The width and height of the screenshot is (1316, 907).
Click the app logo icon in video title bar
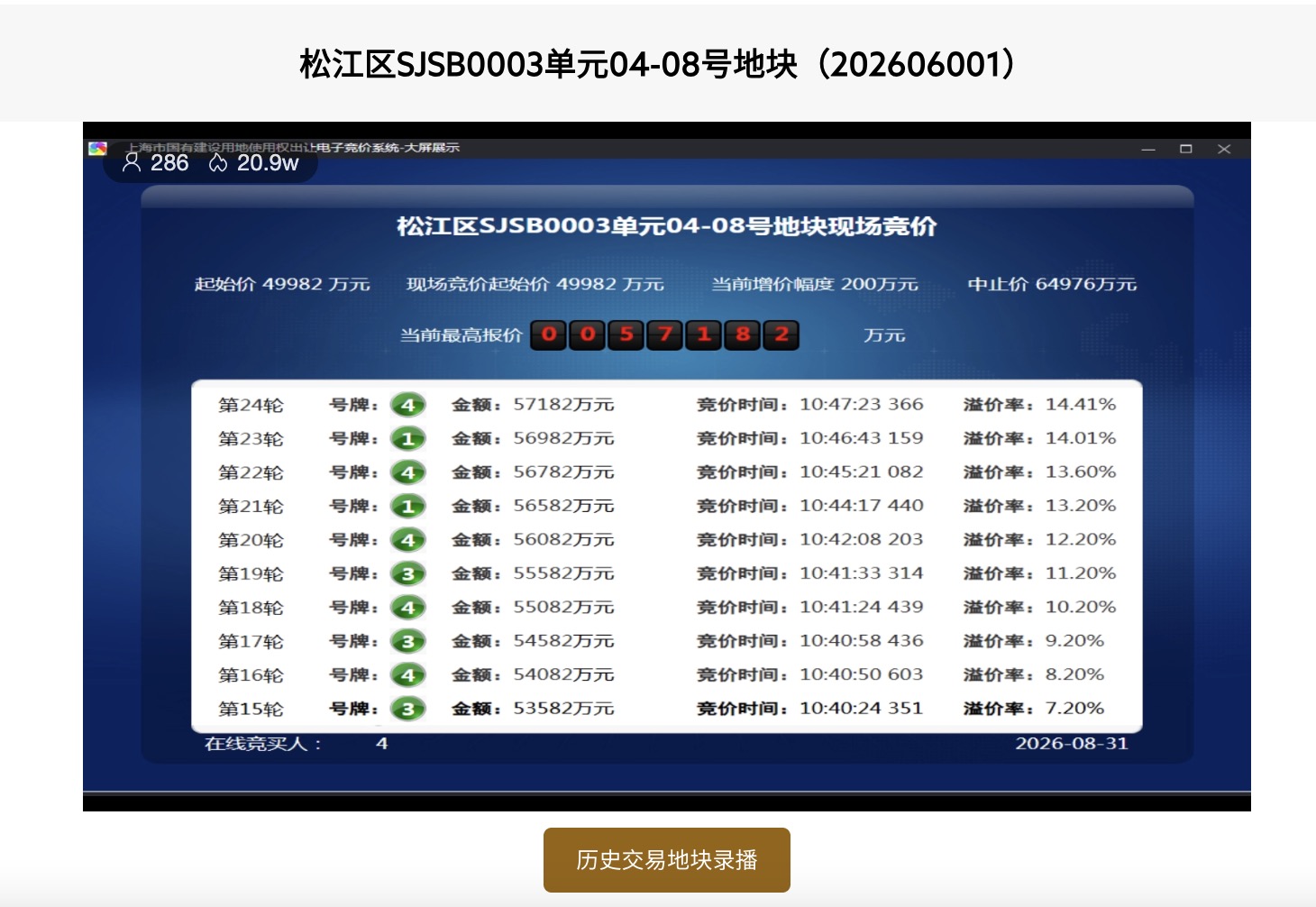pyautogui.click(x=97, y=149)
